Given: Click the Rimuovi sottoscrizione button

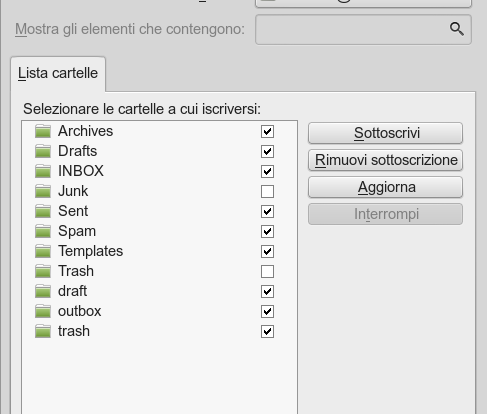Looking at the screenshot, I should click(386, 160).
